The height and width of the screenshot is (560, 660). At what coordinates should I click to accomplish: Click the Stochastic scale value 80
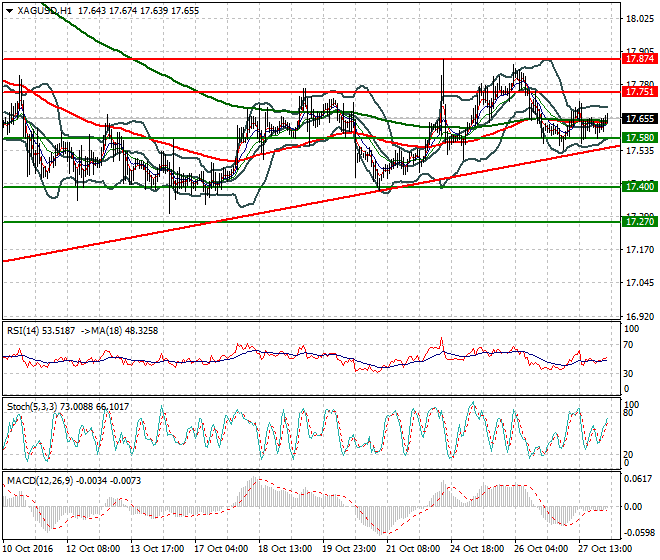pyautogui.click(x=628, y=413)
